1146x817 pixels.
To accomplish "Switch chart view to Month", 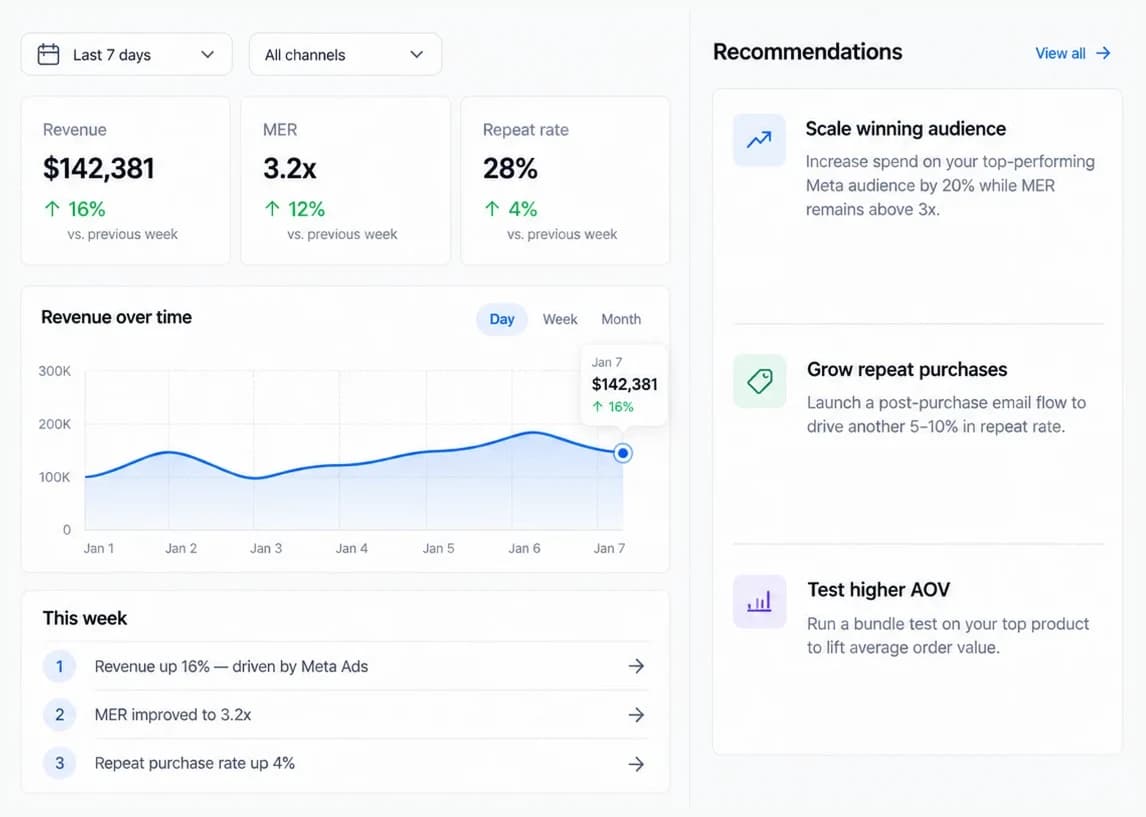I will [621, 319].
